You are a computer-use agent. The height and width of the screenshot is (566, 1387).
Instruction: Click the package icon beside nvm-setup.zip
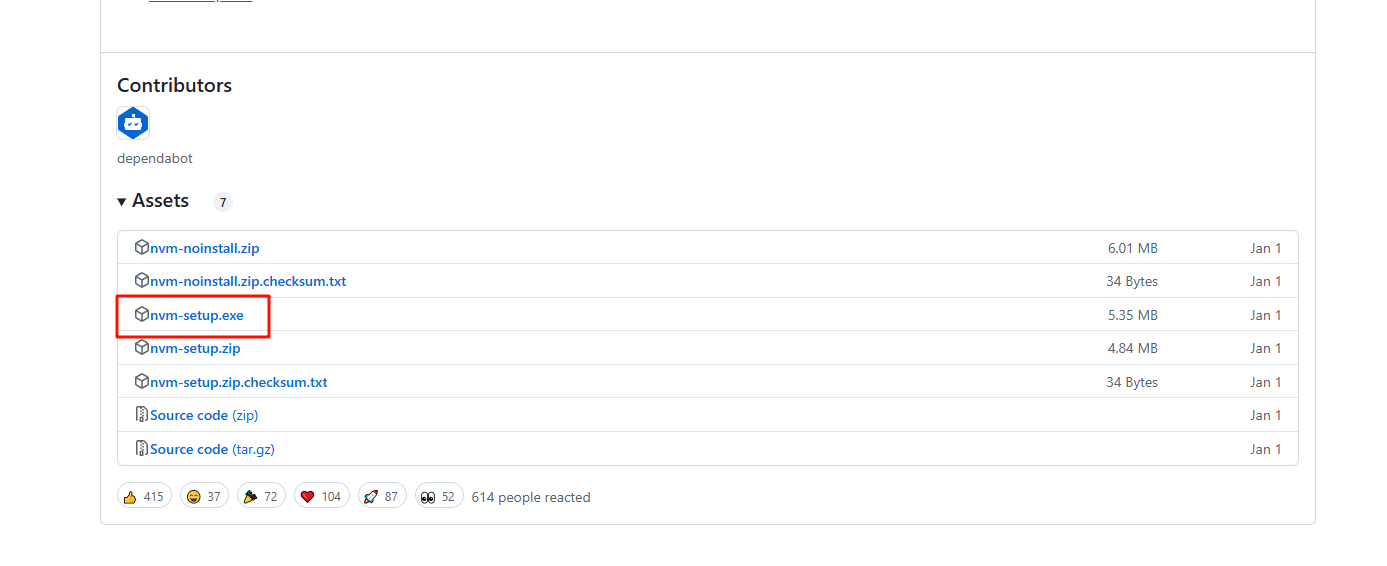point(142,348)
